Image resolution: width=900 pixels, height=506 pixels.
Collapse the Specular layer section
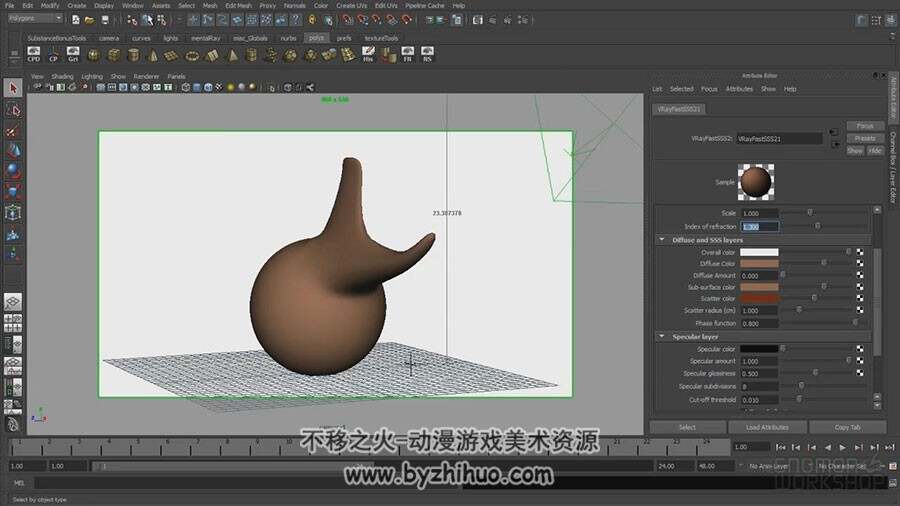click(662, 337)
